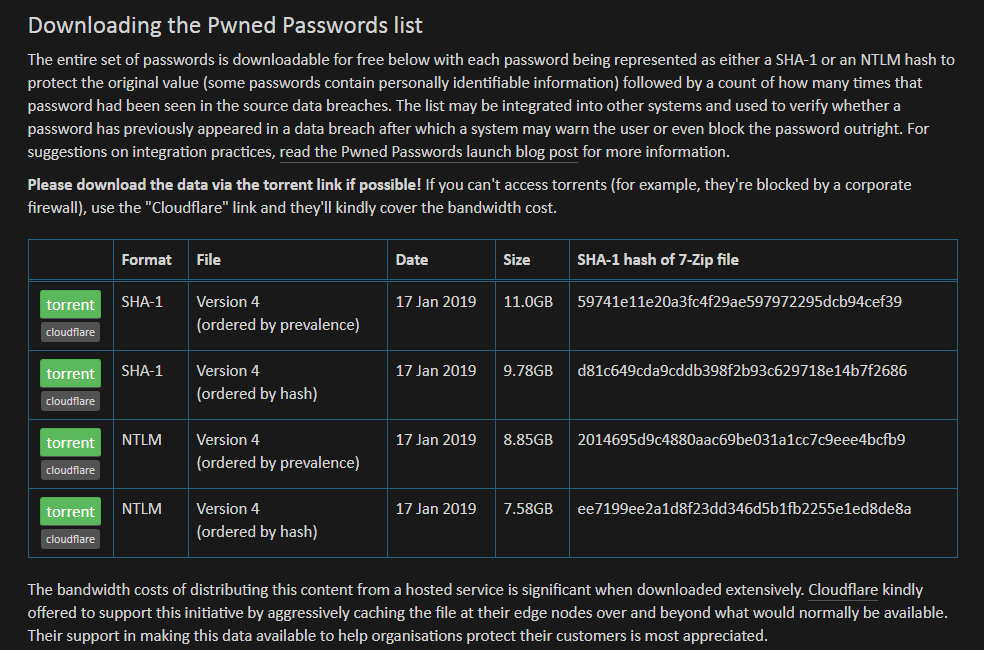Click the 'Date' column header
Image resolution: width=984 pixels, height=650 pixels.
click(x=412, y=260)
